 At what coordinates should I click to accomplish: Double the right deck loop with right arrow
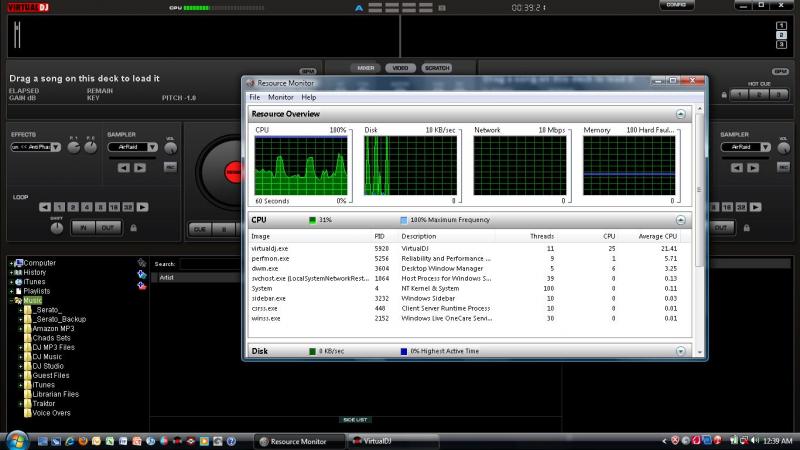point(756,207)
